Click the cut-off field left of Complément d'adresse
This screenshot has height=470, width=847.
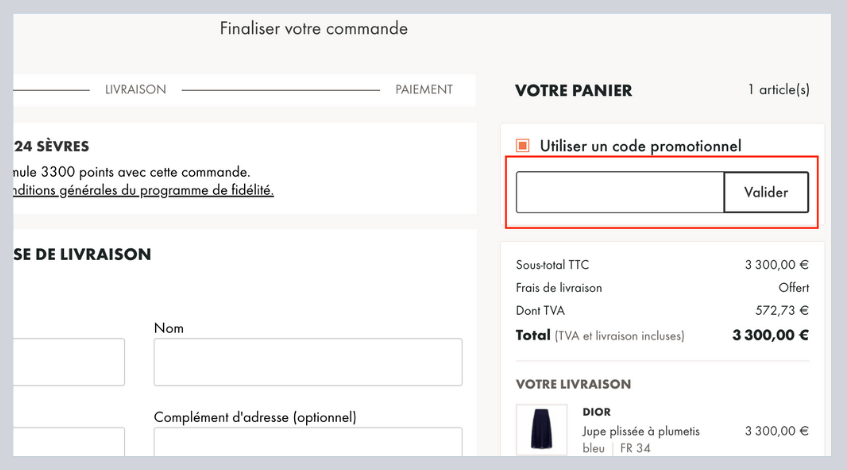(x=68, y=444)
